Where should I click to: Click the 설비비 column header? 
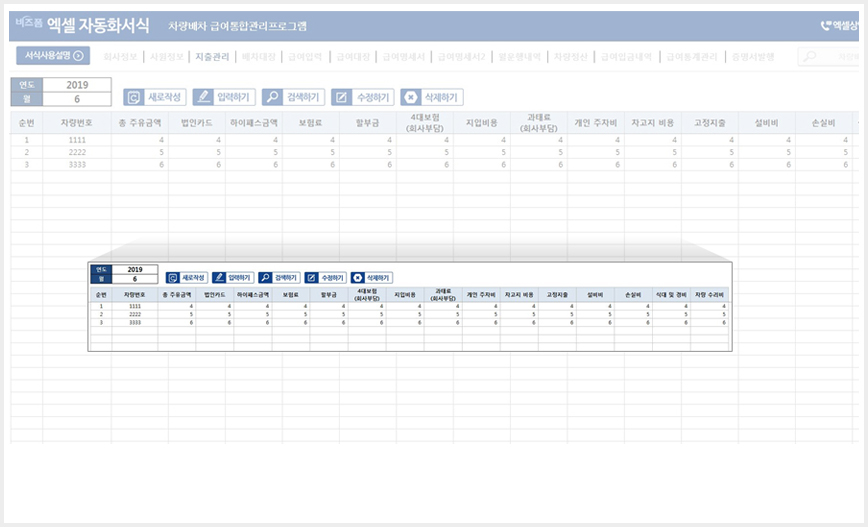(767, 123)
